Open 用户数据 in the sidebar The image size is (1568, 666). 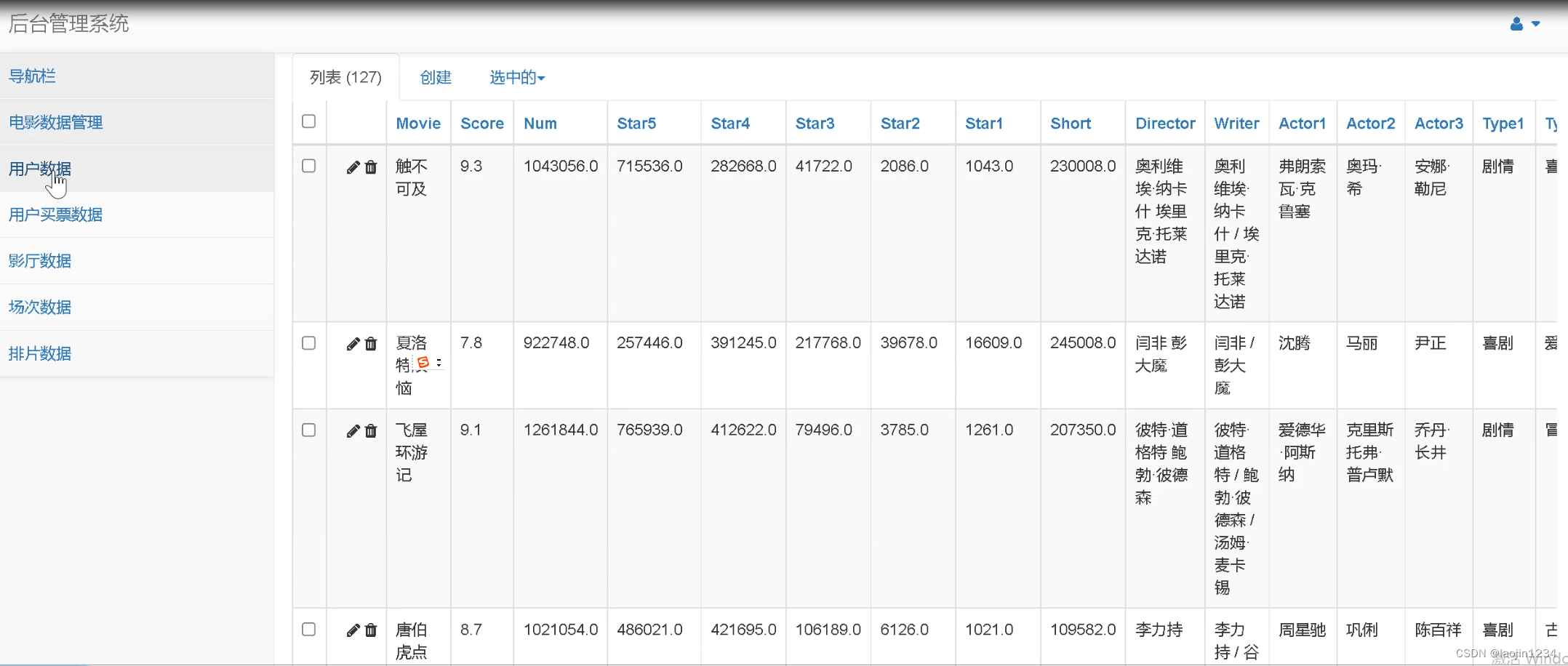(137, 169)
